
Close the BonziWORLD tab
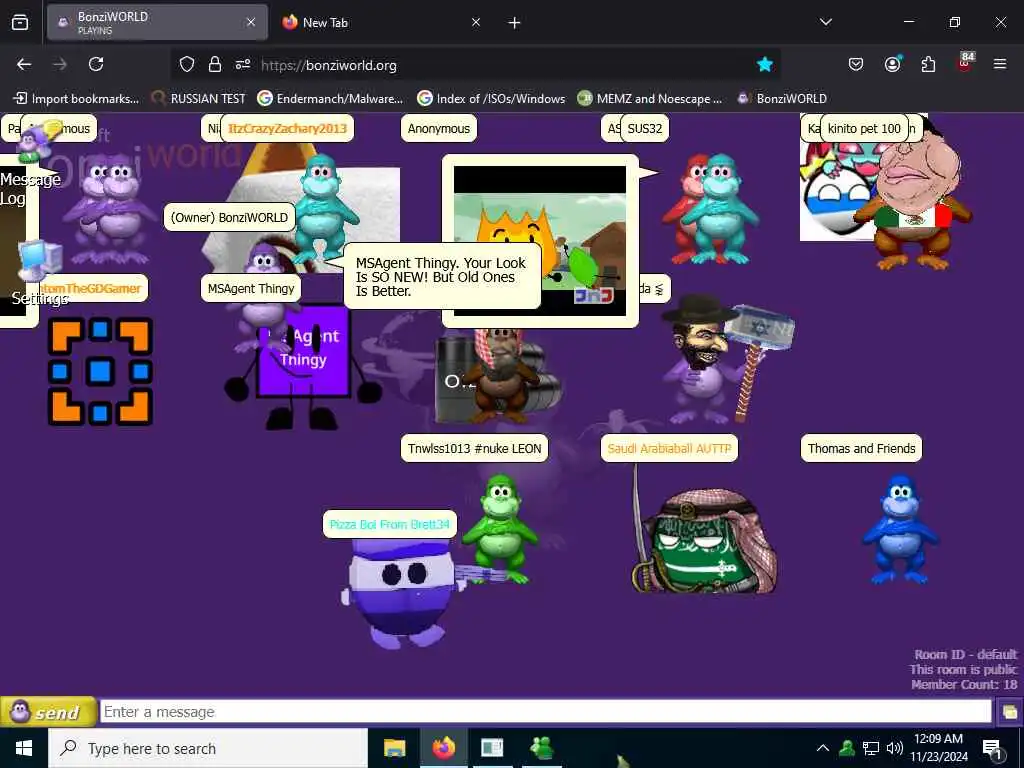[251, 23]
